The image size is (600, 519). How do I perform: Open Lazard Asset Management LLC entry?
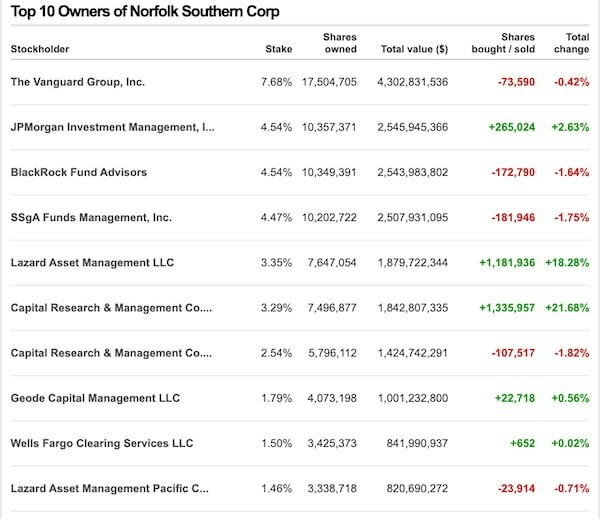92,262
